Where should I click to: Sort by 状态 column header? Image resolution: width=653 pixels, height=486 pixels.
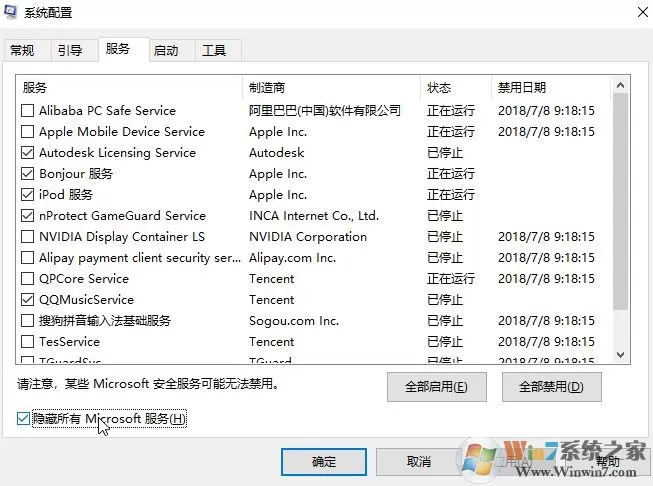[456, 87]
